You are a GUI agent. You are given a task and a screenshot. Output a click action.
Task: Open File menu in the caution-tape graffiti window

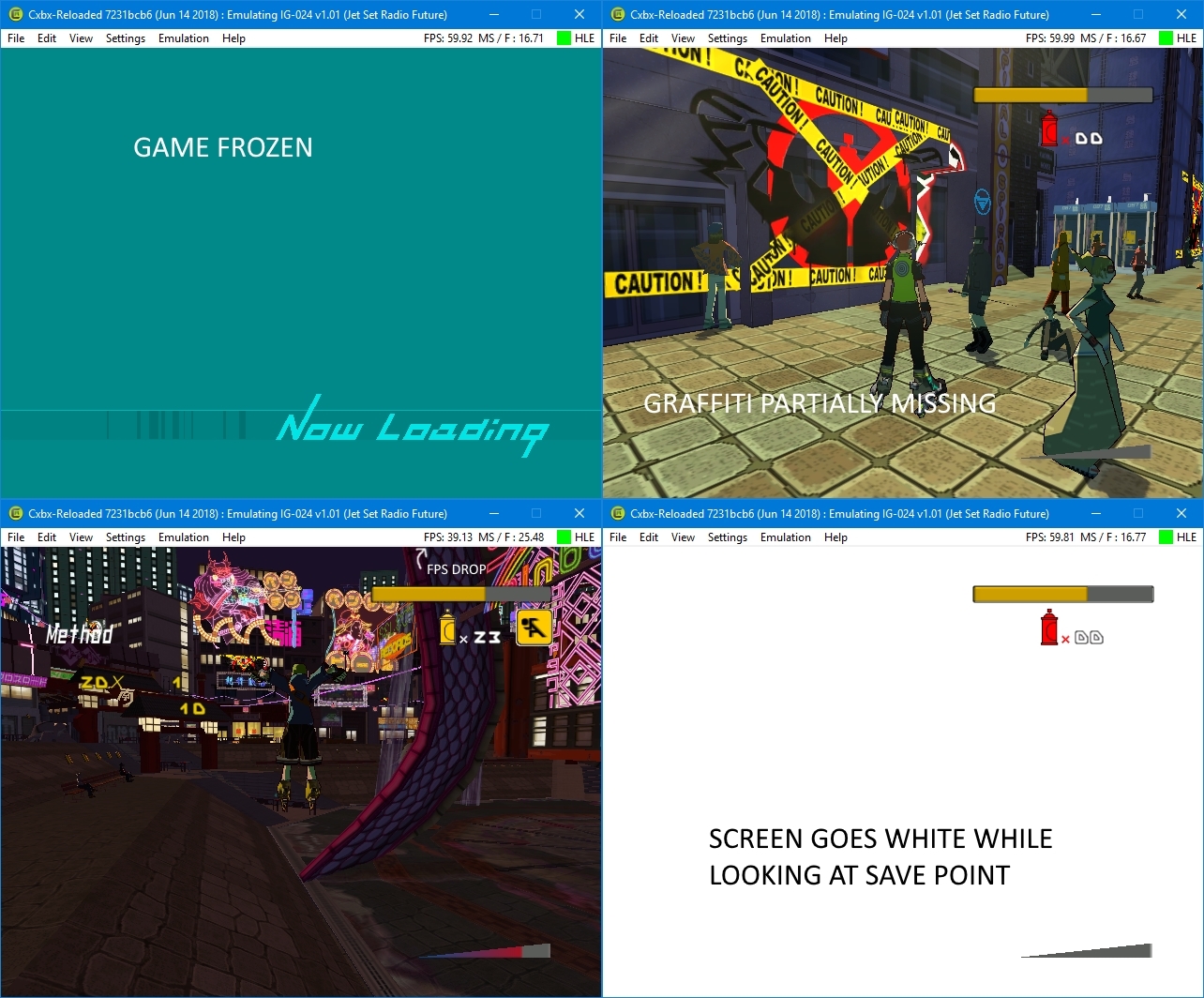pyautogui.click(x=618, y=38)
